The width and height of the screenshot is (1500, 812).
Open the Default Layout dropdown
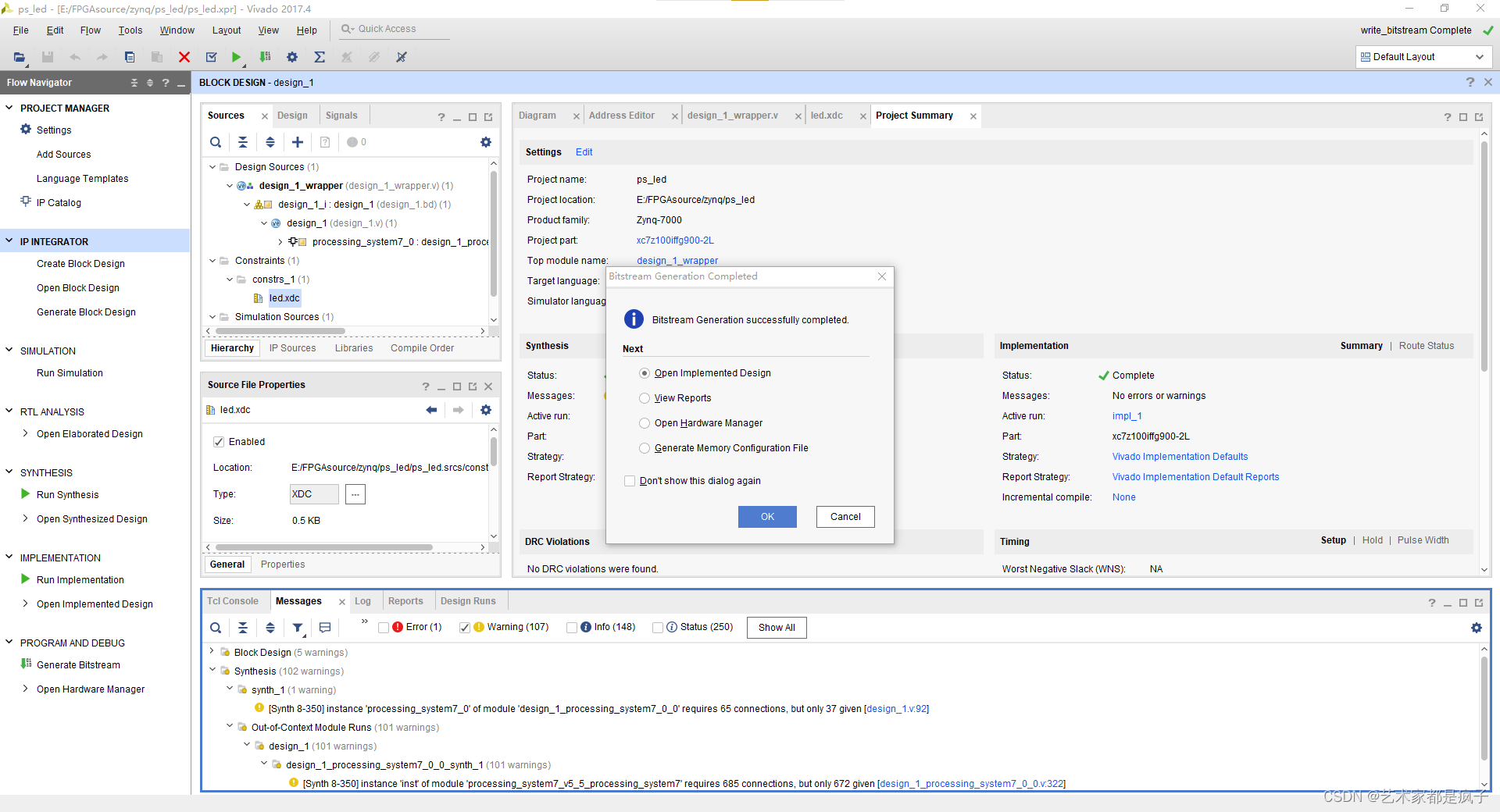pyautogui.click(x=1423, y=57)
